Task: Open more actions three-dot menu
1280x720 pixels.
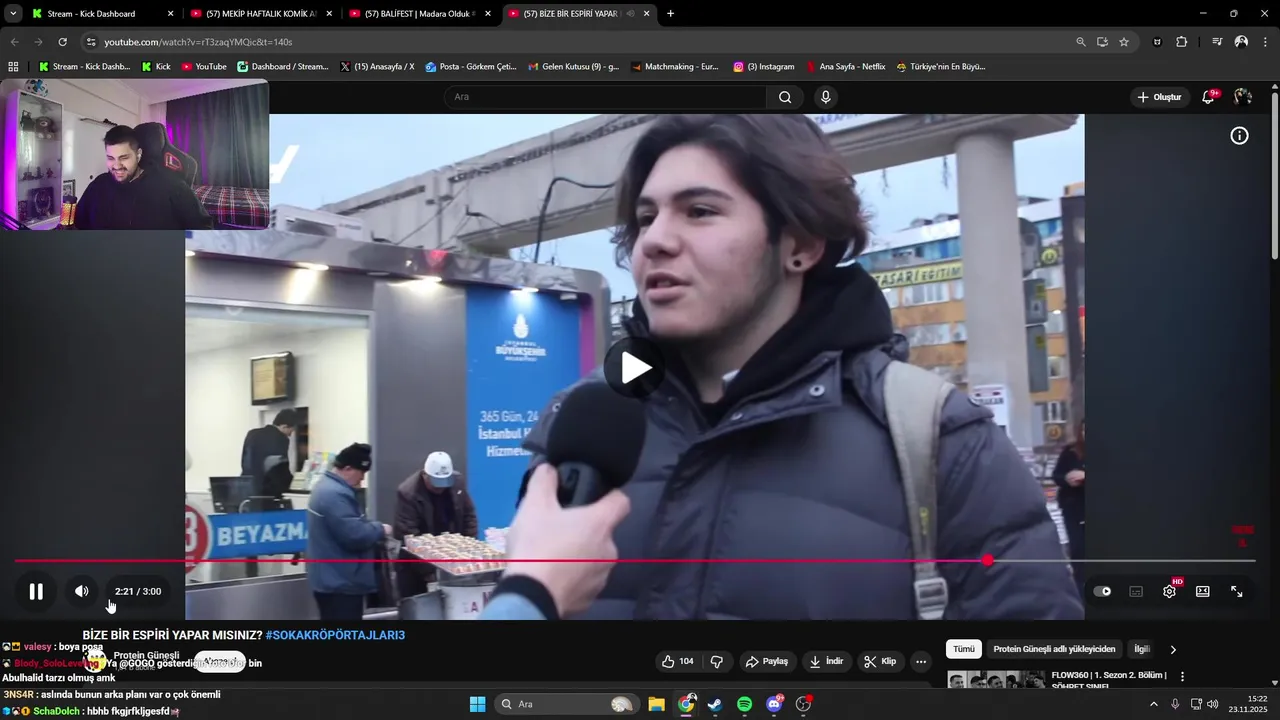Action: (921, 661)
